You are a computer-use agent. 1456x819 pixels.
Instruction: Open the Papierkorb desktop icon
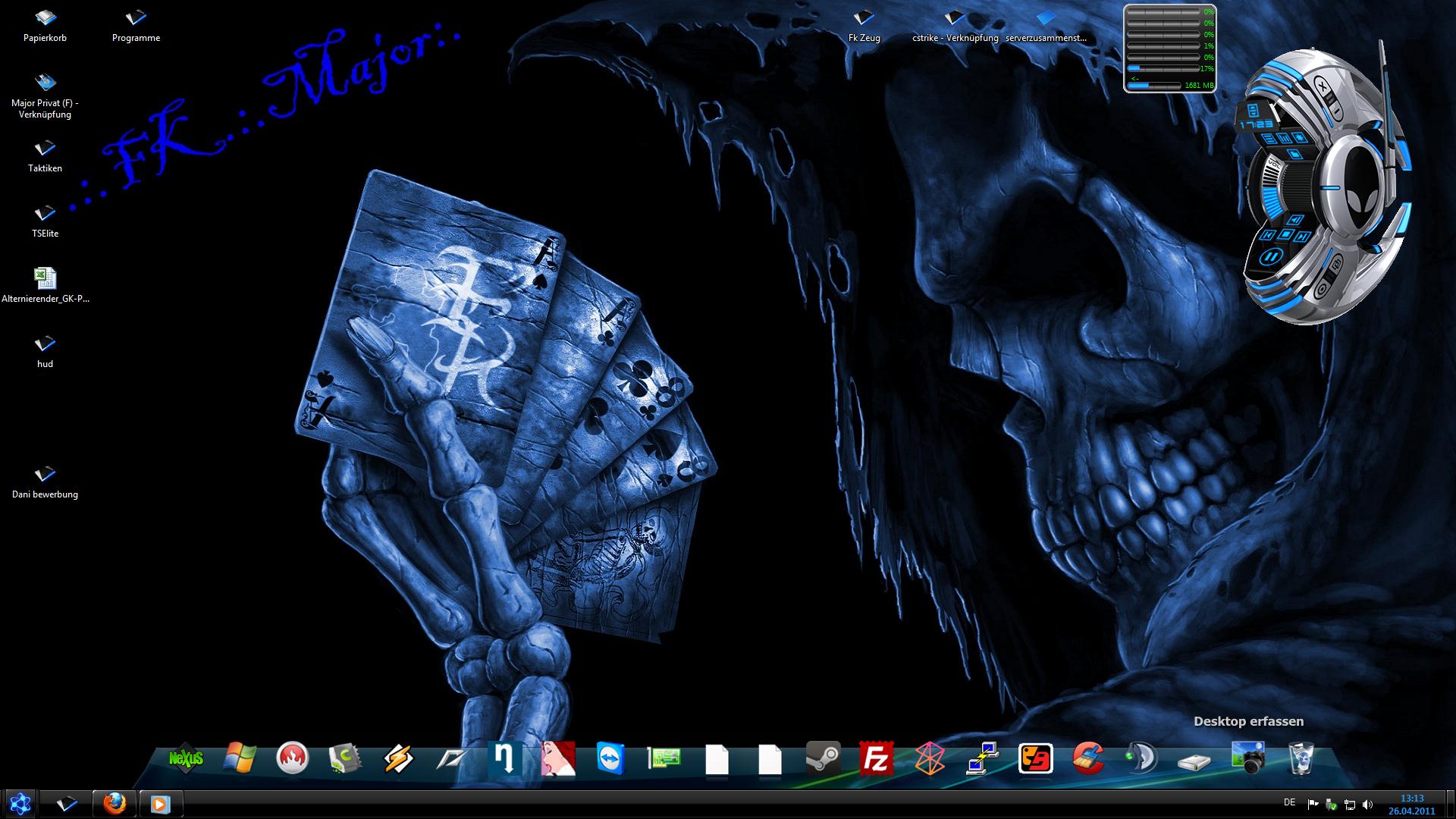45,26
